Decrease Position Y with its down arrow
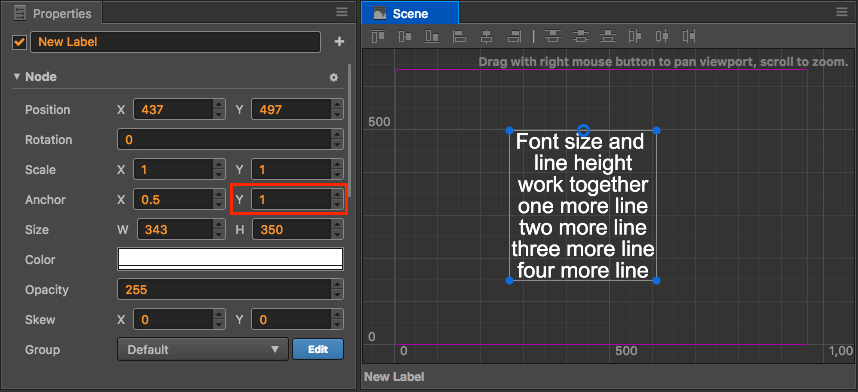The height and width of the screenshot is (392, 858). [337, 114]
